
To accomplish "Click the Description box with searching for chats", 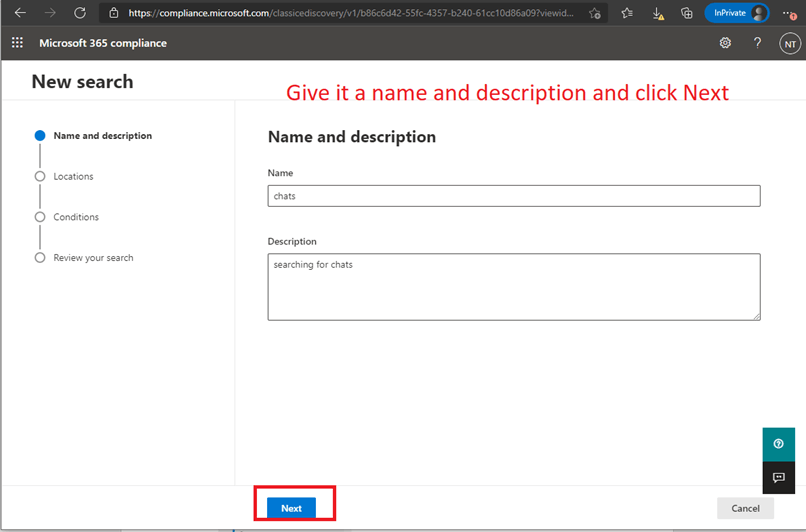I will coord(514,287).
